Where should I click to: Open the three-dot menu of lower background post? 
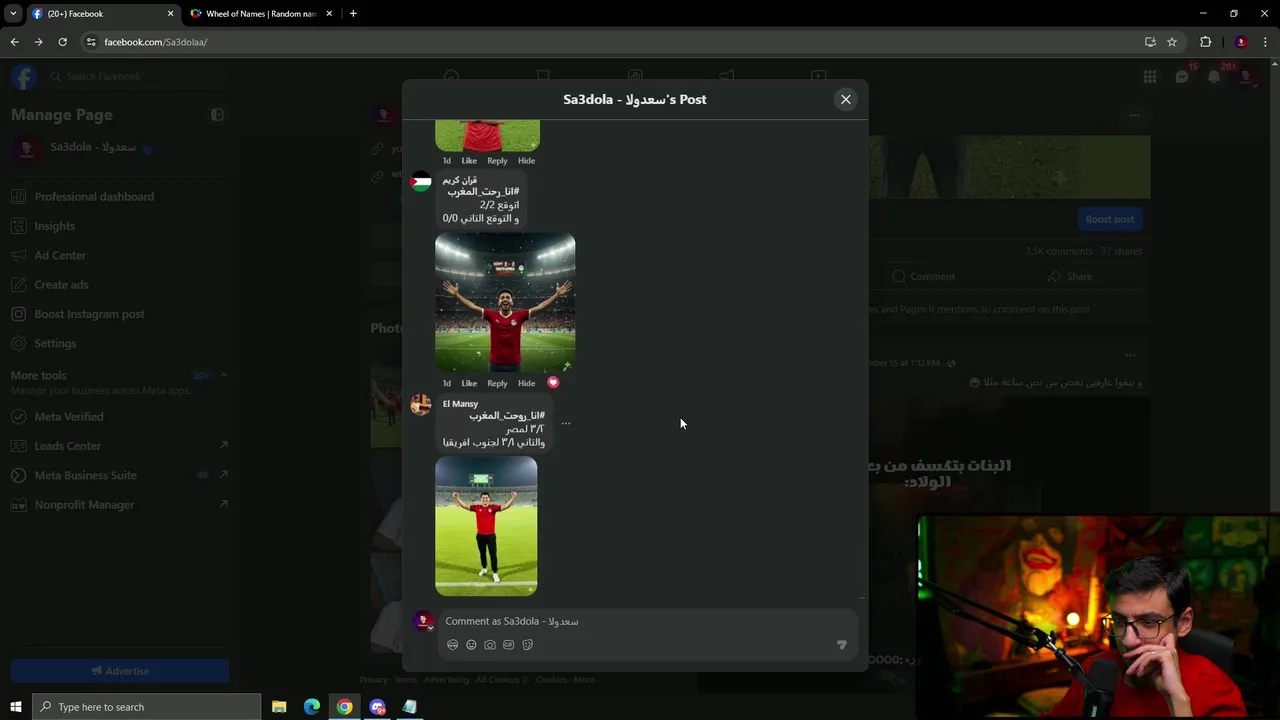coord(1130,355)
